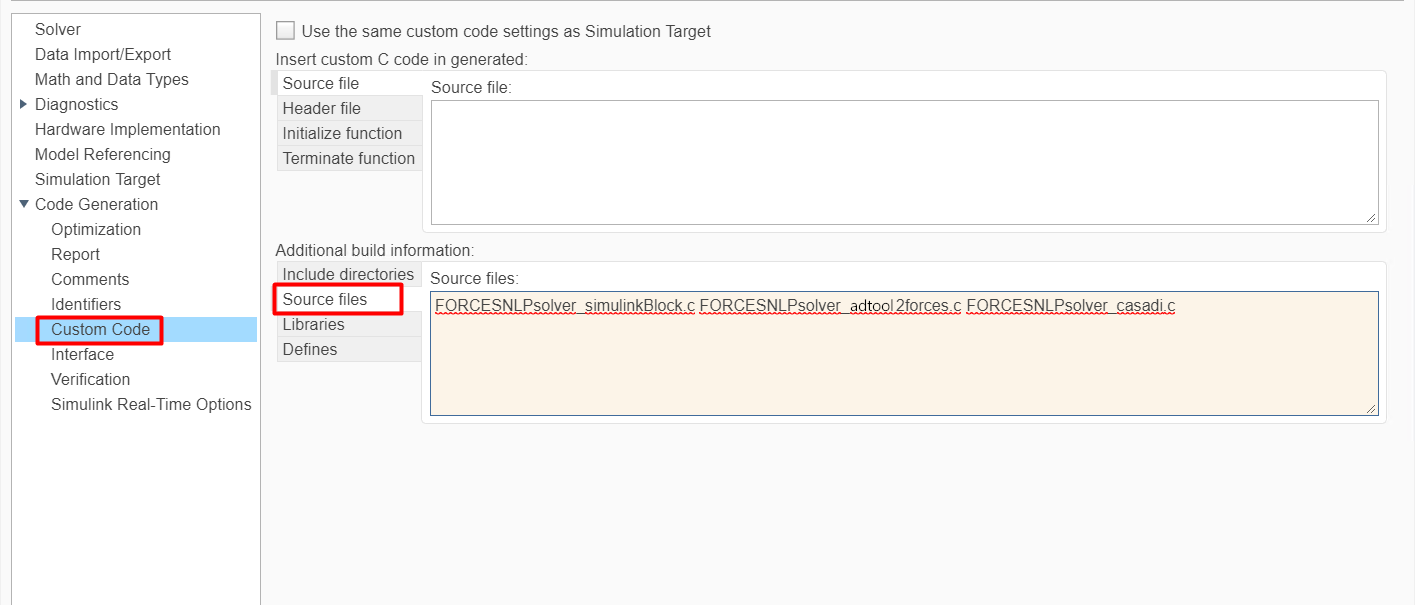
Task: Enable 'Use the same custom code settings' checkbox
Action: coord(286,31)
